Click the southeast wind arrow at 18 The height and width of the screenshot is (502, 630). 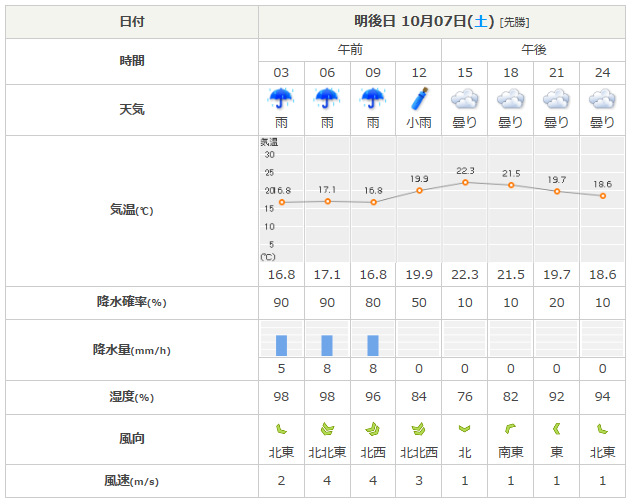511,429
